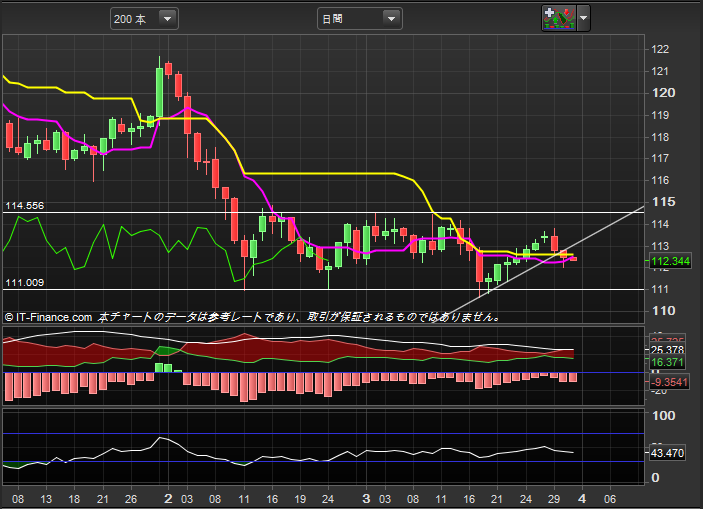The image size is (703, 509).
Task: Click the 122 price axis label
Action: click(660, 49)
